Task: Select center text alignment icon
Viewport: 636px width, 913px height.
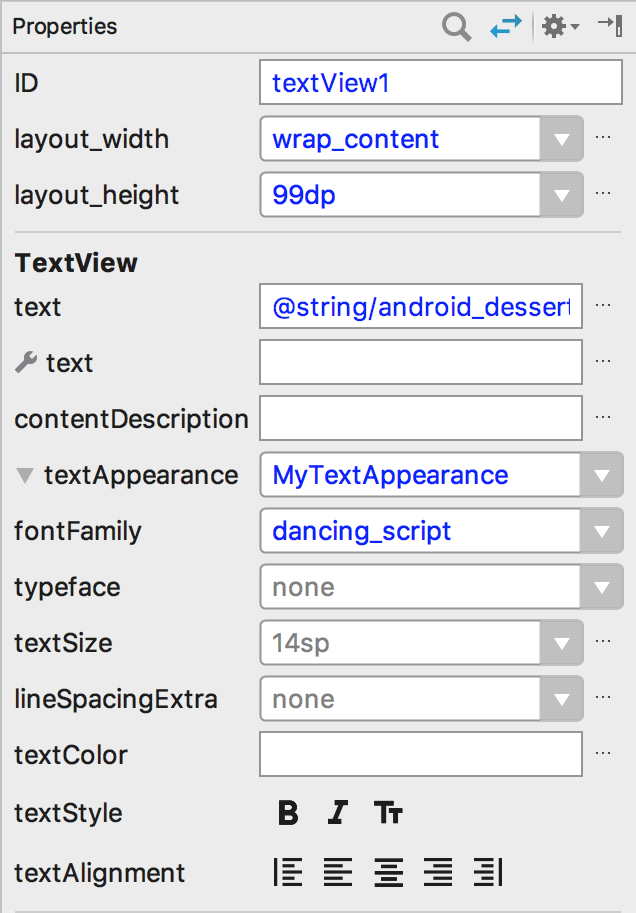Action: 388,872
